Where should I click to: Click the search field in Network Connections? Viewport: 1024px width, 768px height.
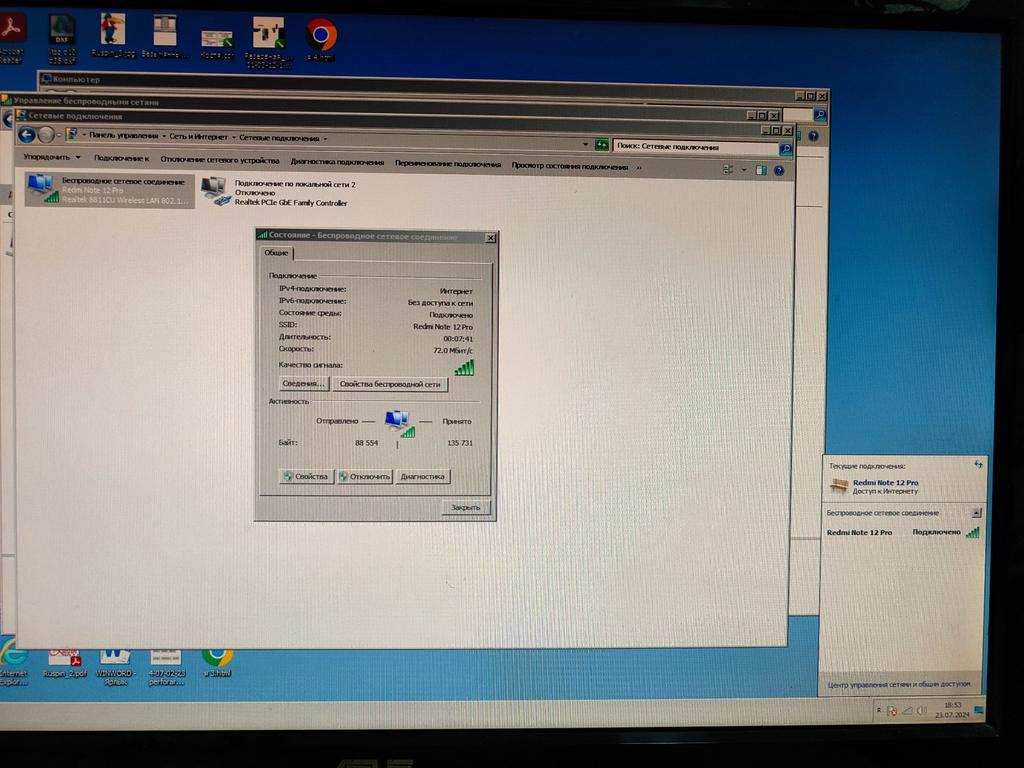(x=694, y=147)
